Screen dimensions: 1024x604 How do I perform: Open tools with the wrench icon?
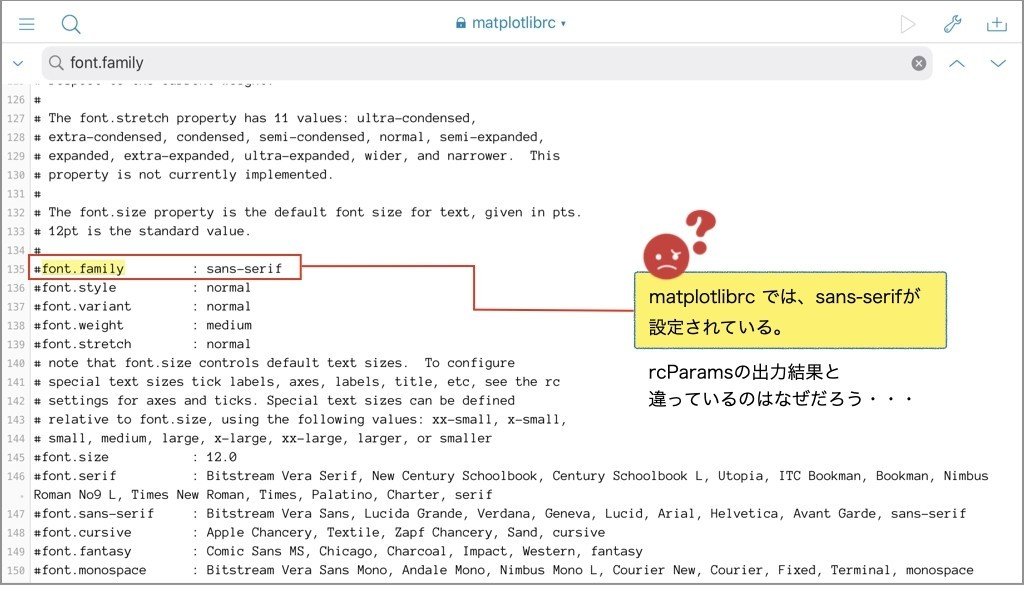pos(953,23)
